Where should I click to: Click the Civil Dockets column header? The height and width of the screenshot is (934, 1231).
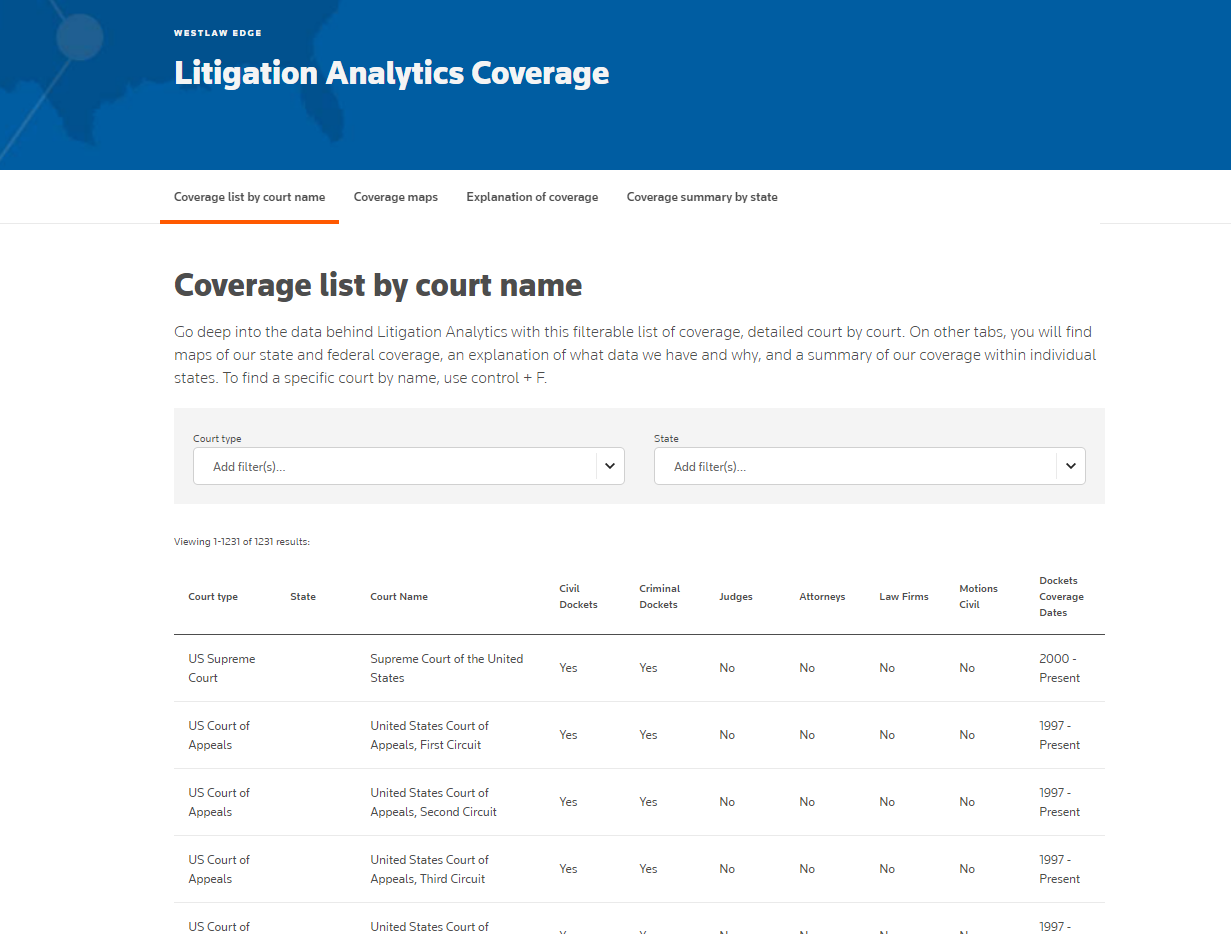pyautogui.click(x=578, y=597)
